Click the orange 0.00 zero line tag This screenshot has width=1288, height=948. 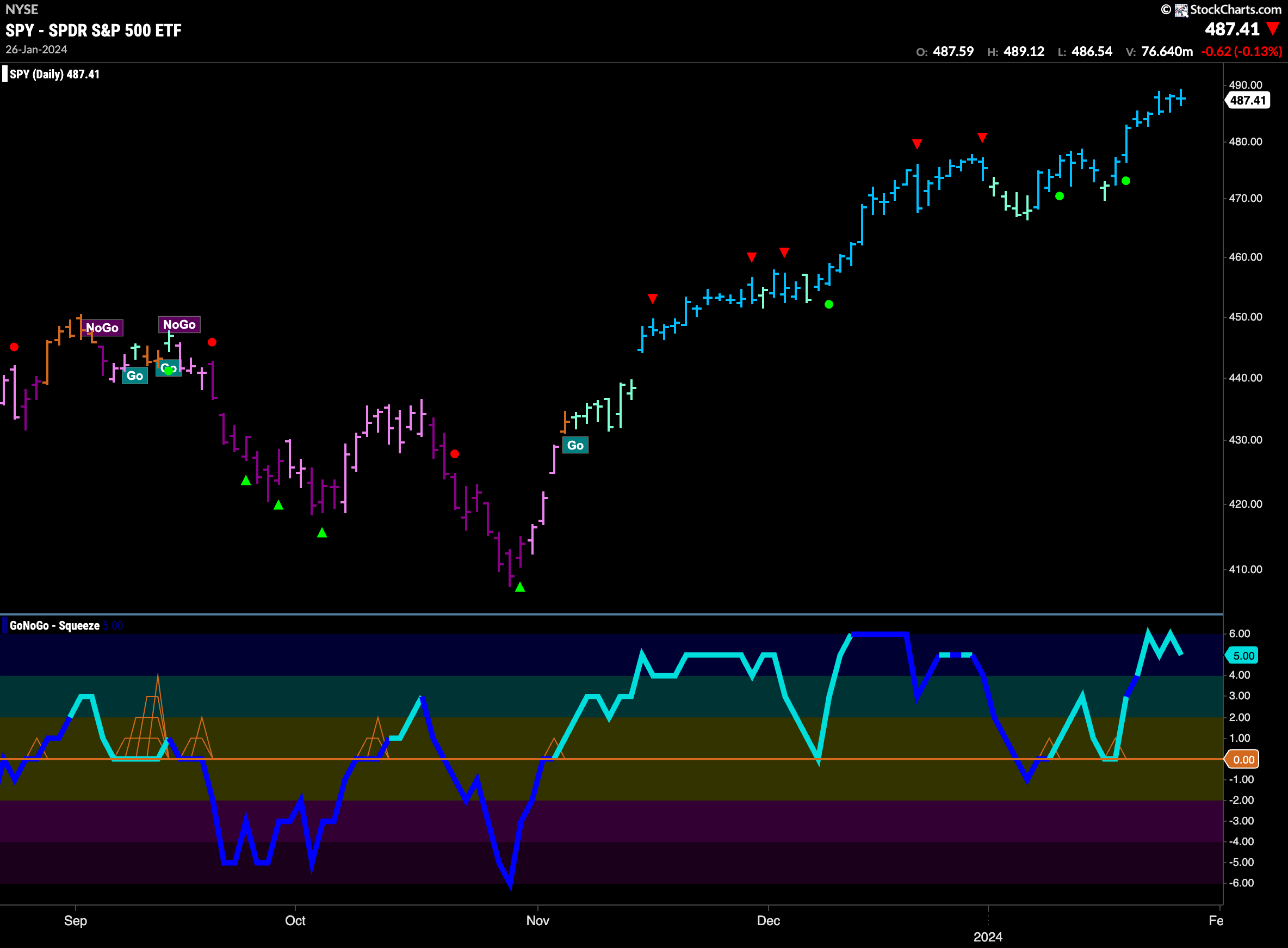pos(1242,759)
